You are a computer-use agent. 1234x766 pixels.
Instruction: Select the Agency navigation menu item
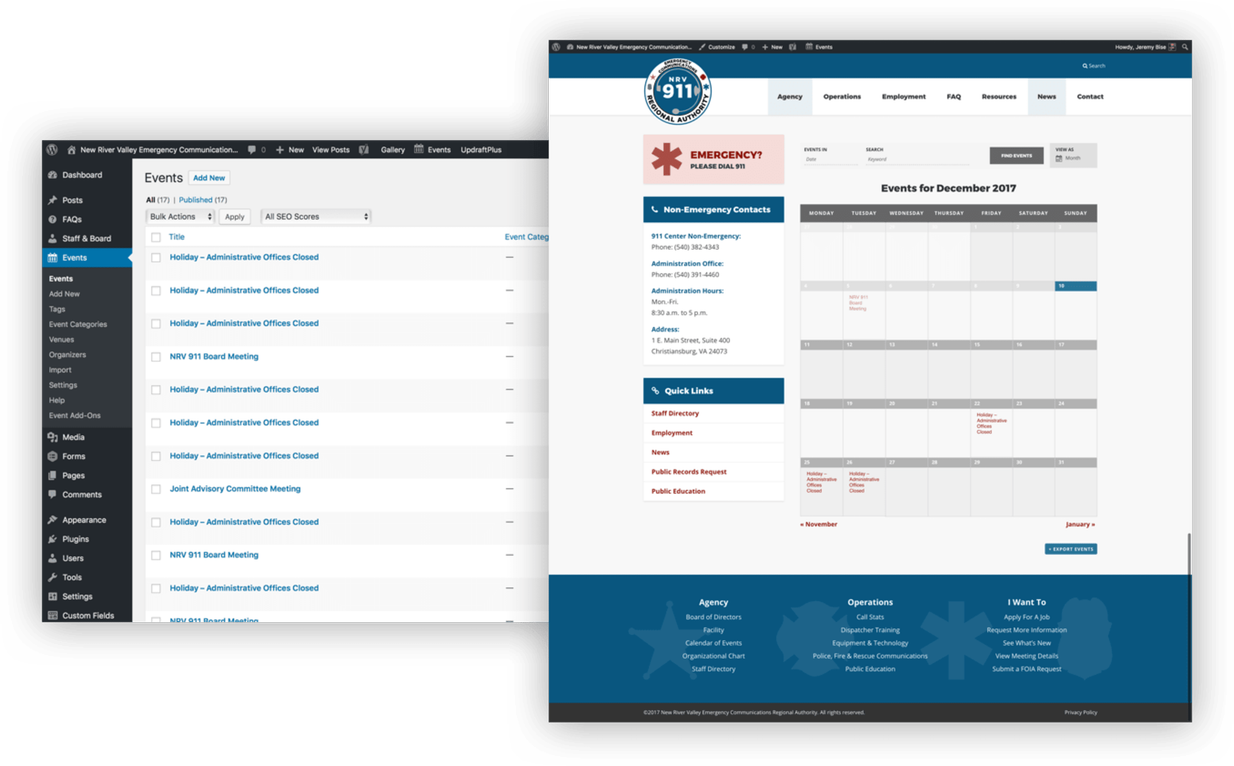(790, 97)
